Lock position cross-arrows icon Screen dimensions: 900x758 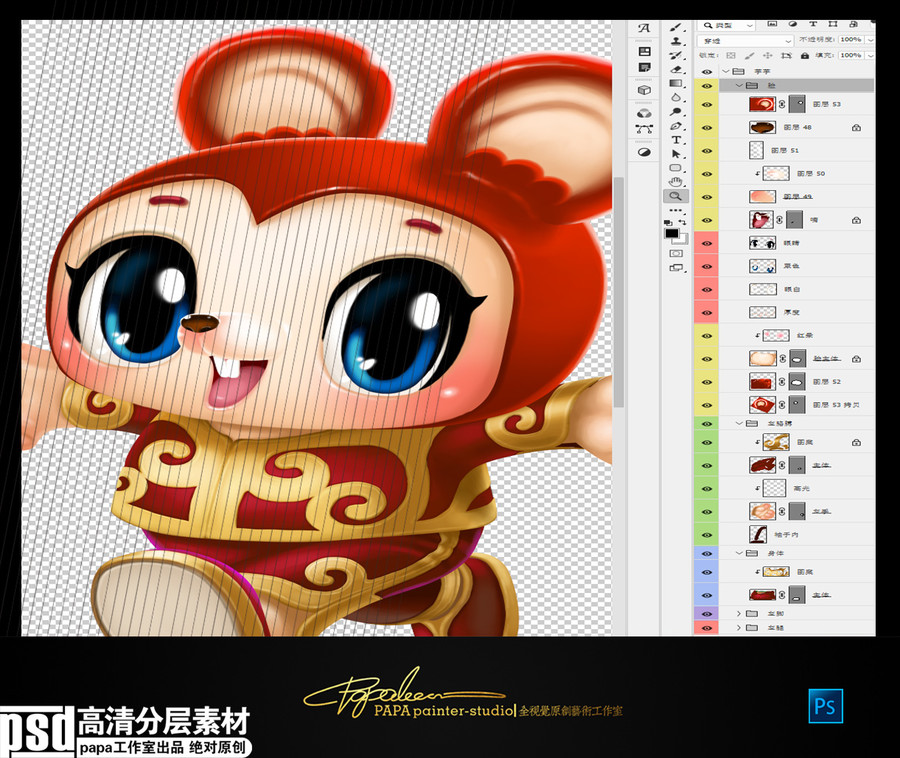767,56
